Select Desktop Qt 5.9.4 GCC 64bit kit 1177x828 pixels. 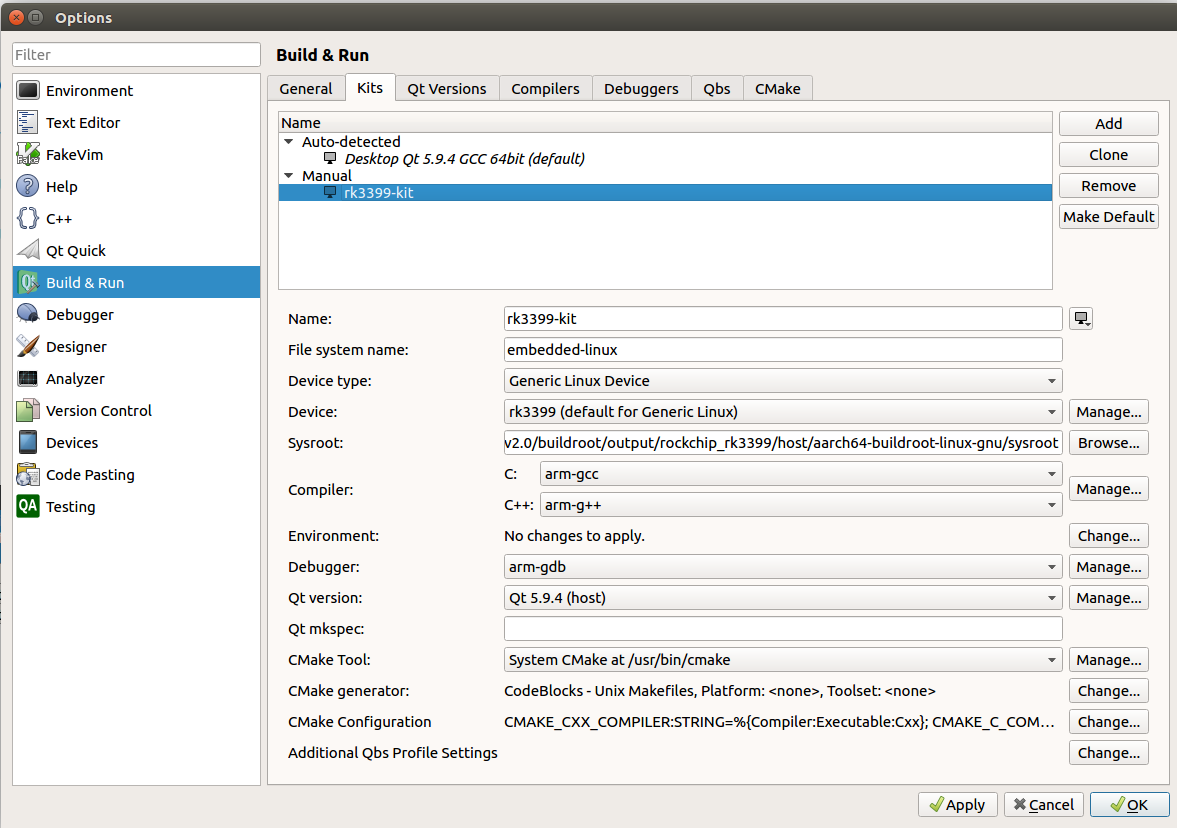pos(464,159)
